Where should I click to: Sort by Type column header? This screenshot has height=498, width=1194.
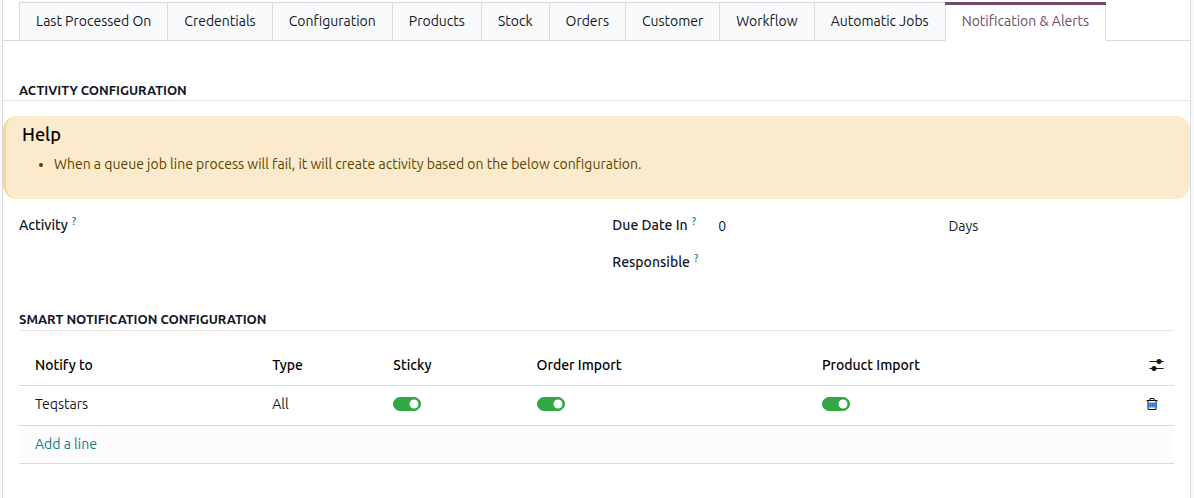287,365
